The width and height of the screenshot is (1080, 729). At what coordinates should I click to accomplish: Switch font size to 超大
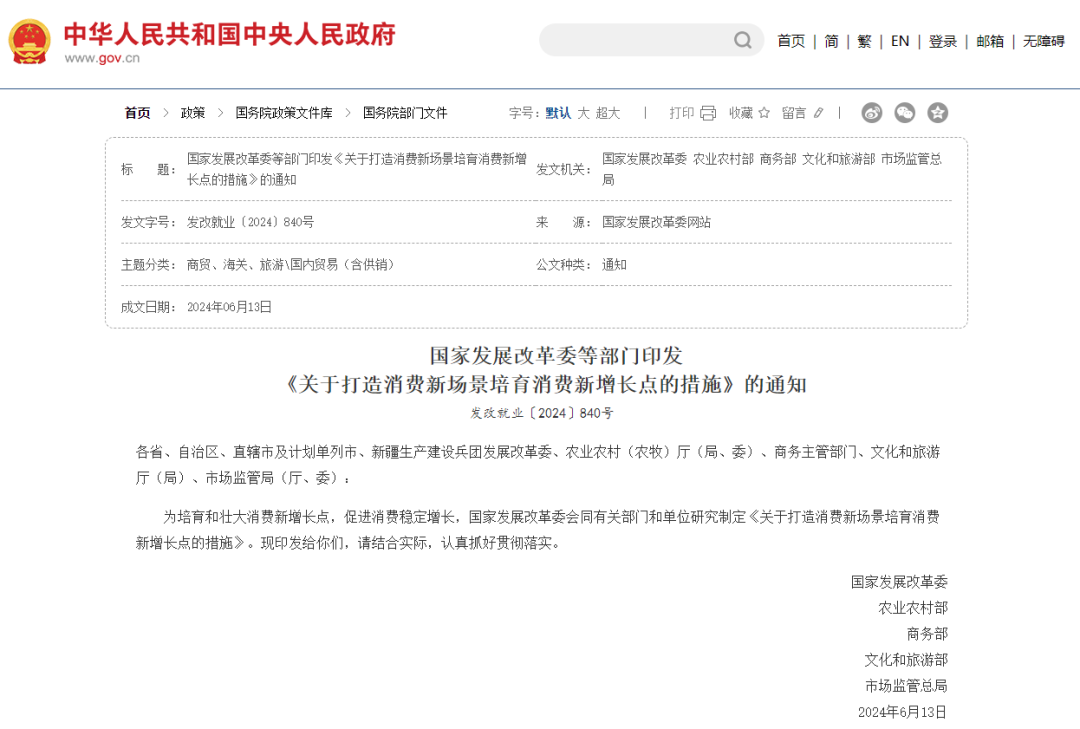pyautogui.click(x=606, y=113)
